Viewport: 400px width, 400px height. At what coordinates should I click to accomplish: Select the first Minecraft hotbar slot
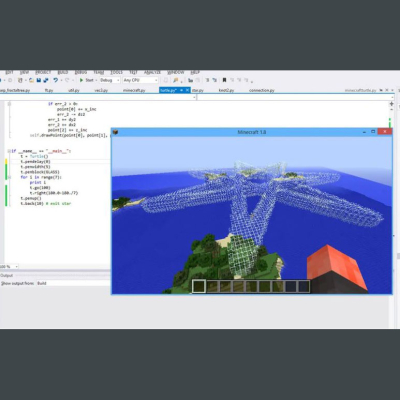(199, 286)
